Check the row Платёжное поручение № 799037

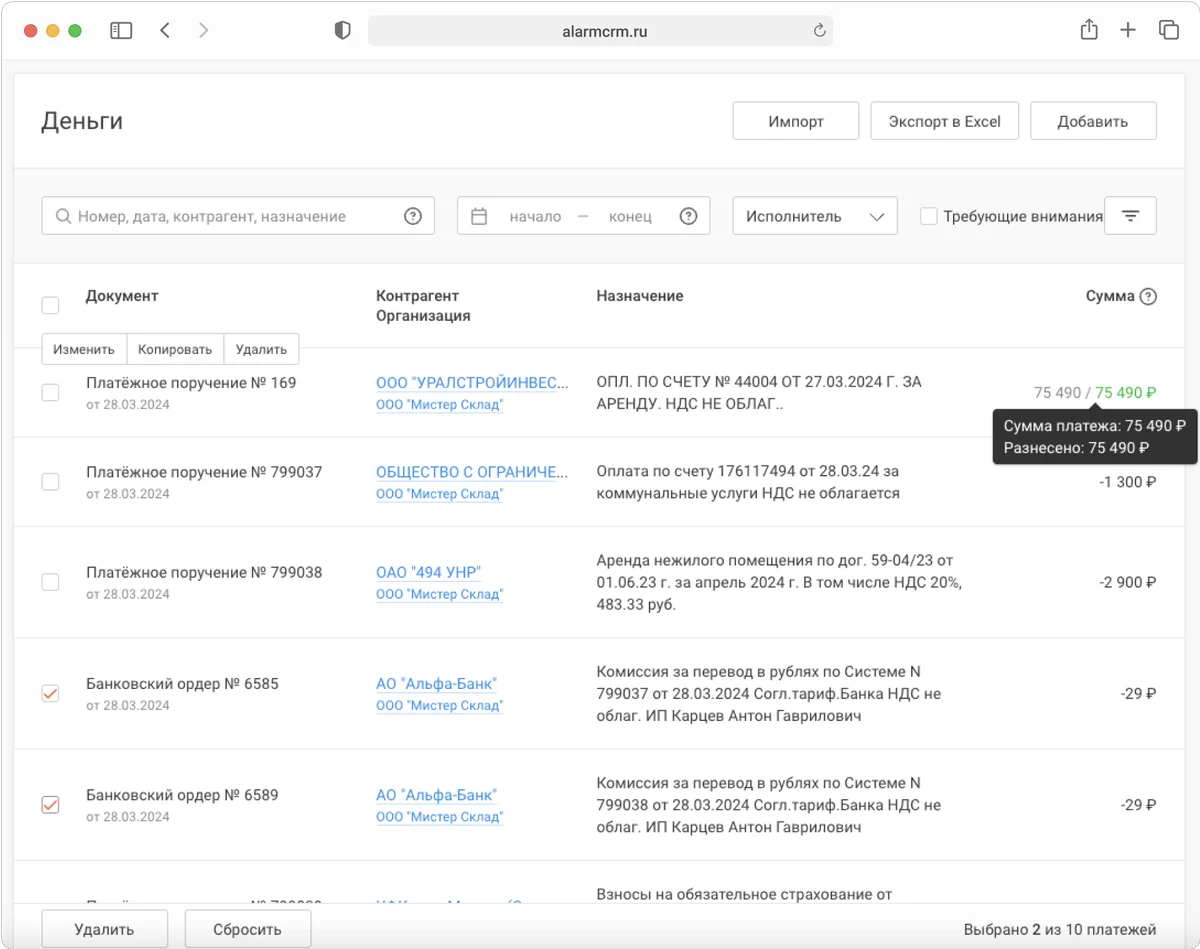pyautogui.click(x=50, y=482)
